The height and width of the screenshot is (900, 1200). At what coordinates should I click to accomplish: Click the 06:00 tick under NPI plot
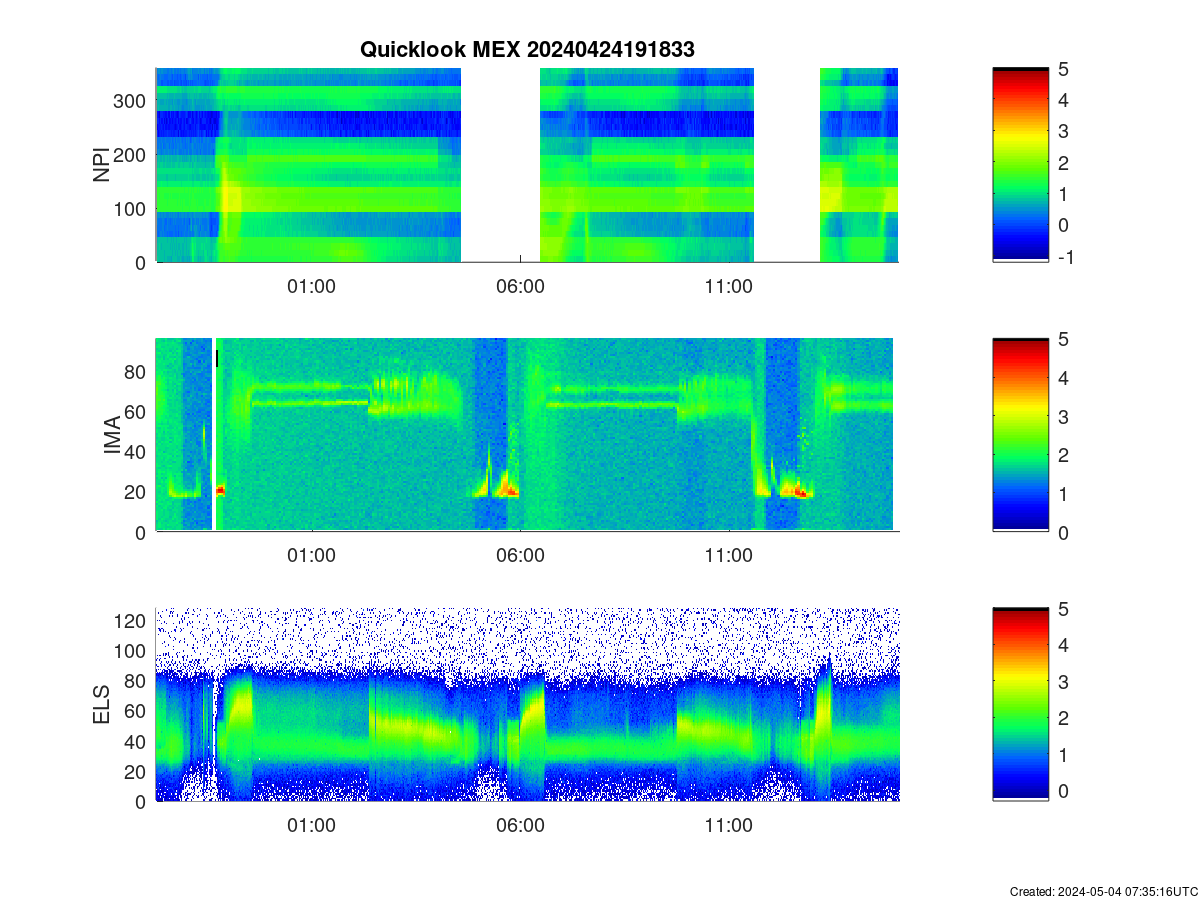tap(520, 287)
